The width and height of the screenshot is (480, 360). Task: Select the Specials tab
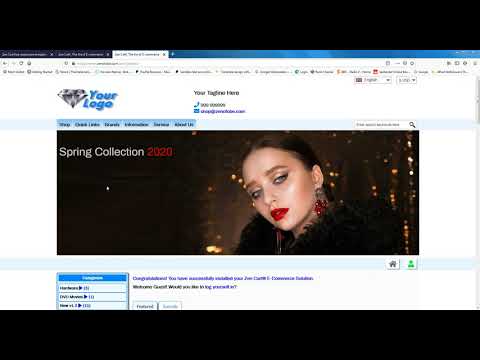click(170, 306)
